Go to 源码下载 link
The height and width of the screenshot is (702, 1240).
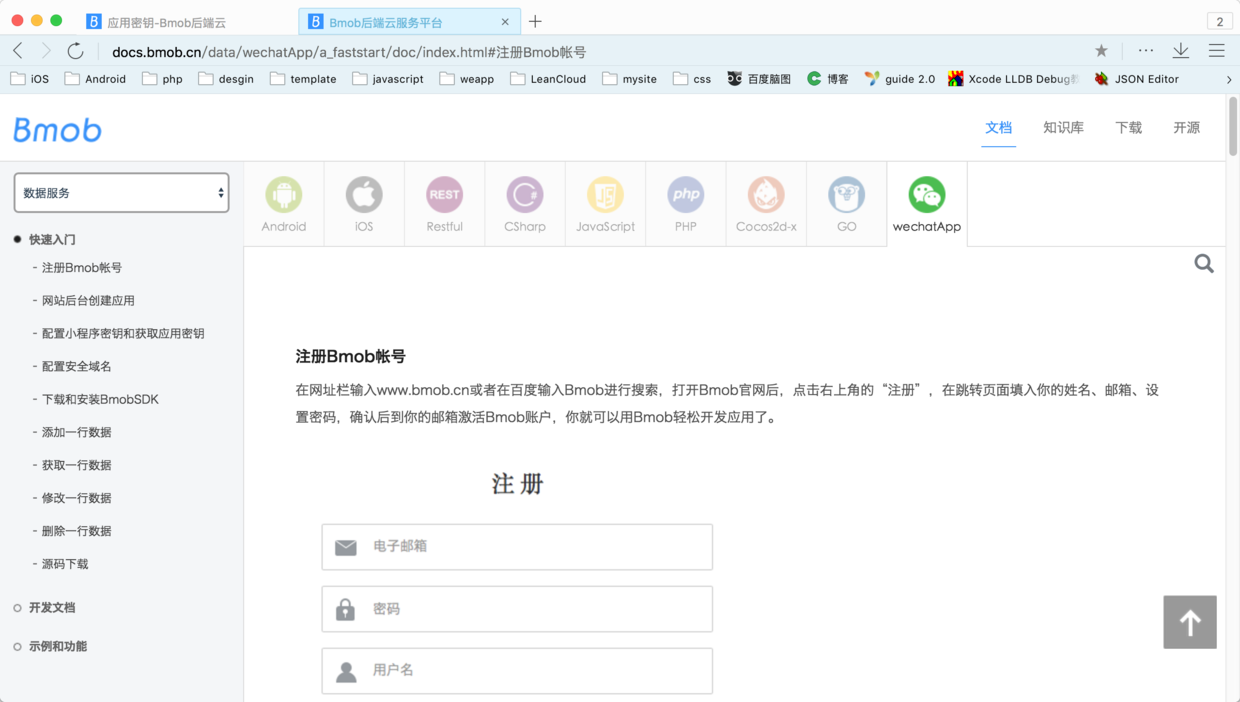[x=65, y=564]
